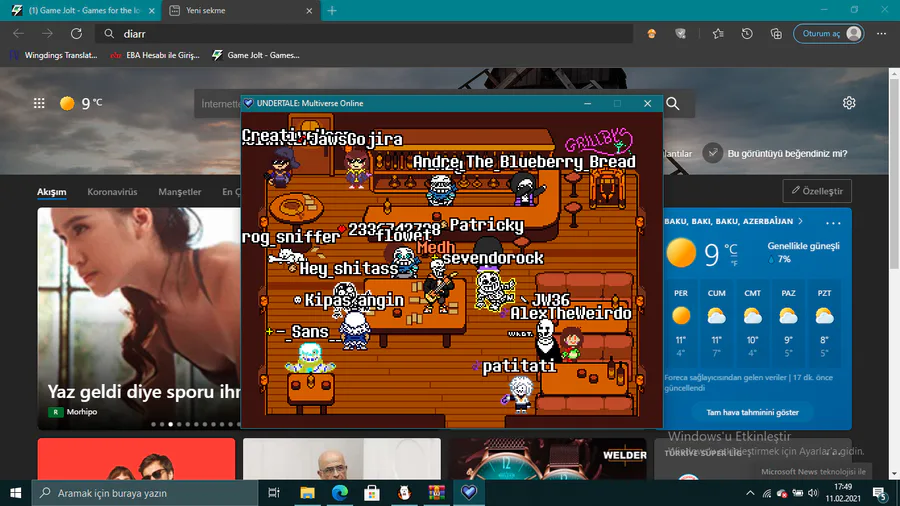Click the page vertical scrollbar
900x506 pixels.
coord(894,172)
